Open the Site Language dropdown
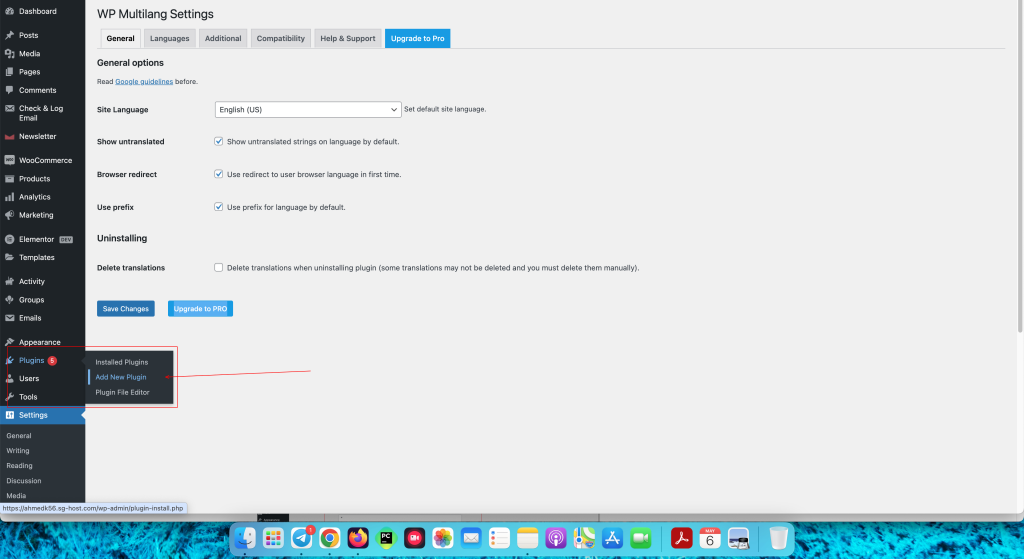Screen dimensions: 1024x559 pos(308,110)
